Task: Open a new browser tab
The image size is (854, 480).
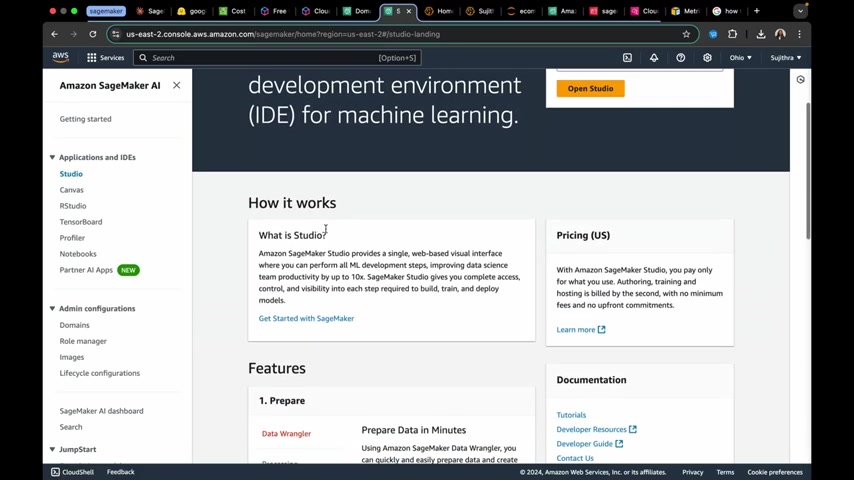Action: coord(757,11)
